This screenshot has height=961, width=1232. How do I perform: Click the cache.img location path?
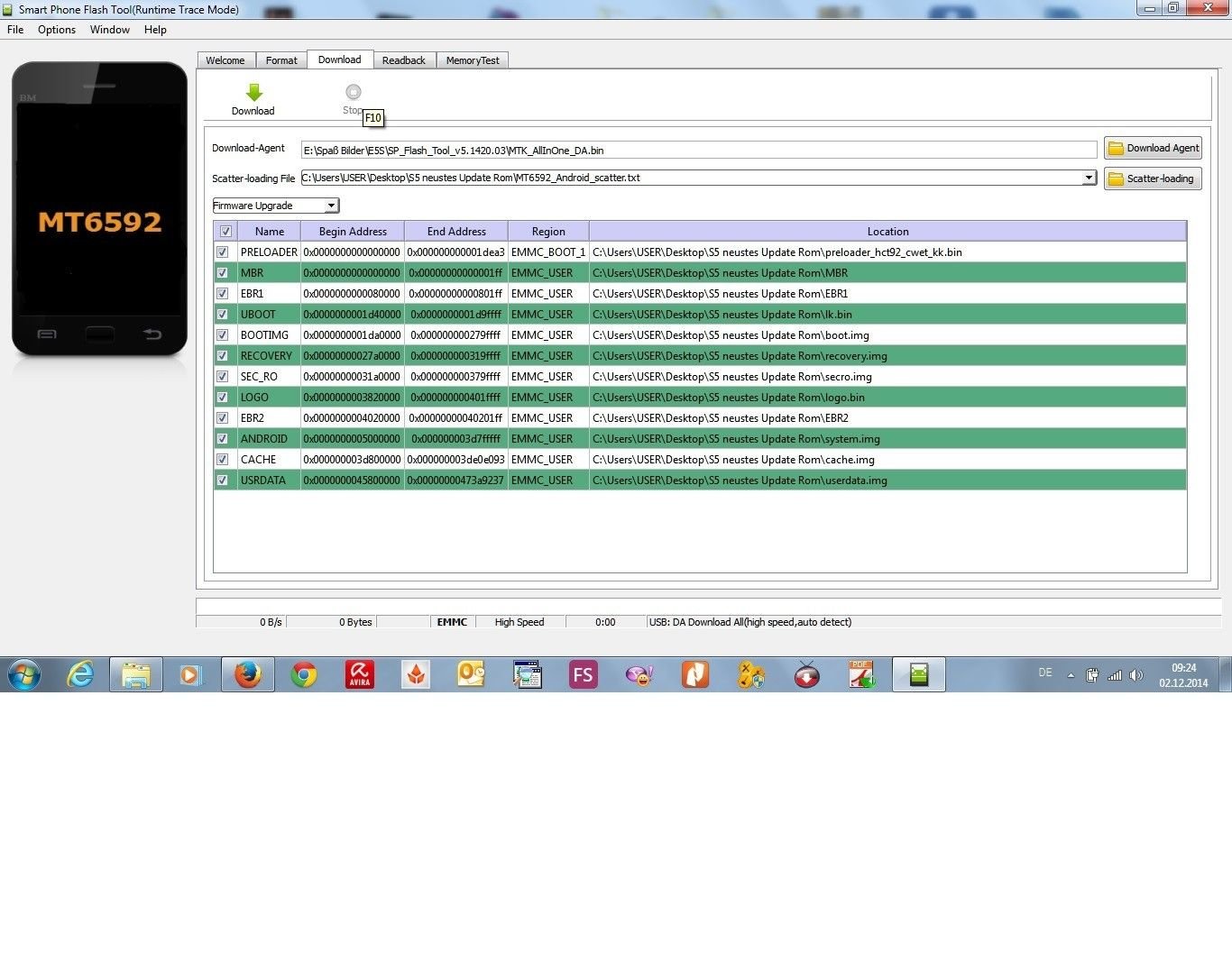point(733,460)
